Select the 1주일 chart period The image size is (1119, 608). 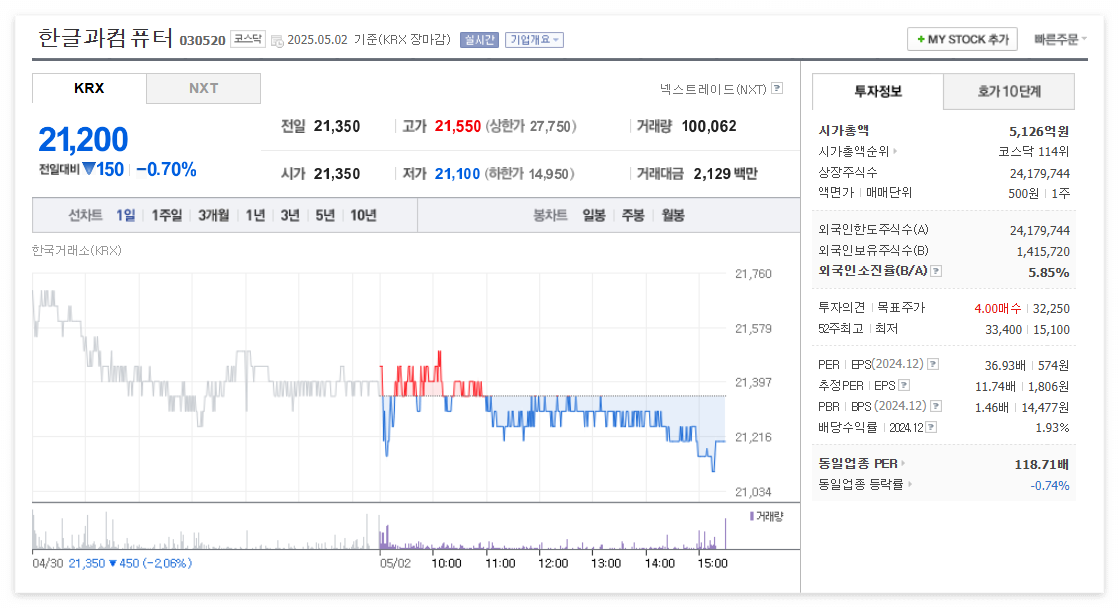170,215
